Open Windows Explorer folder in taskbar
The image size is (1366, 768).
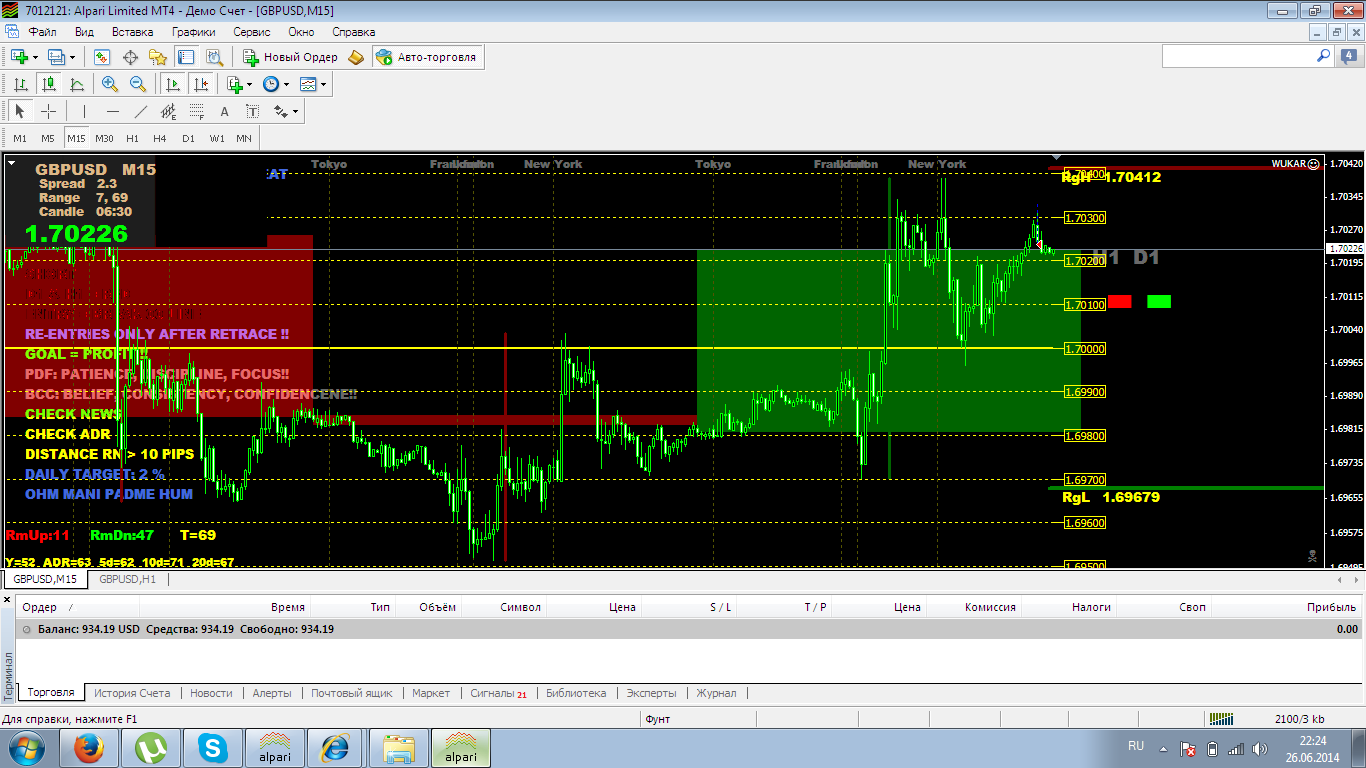click(399, 748)
